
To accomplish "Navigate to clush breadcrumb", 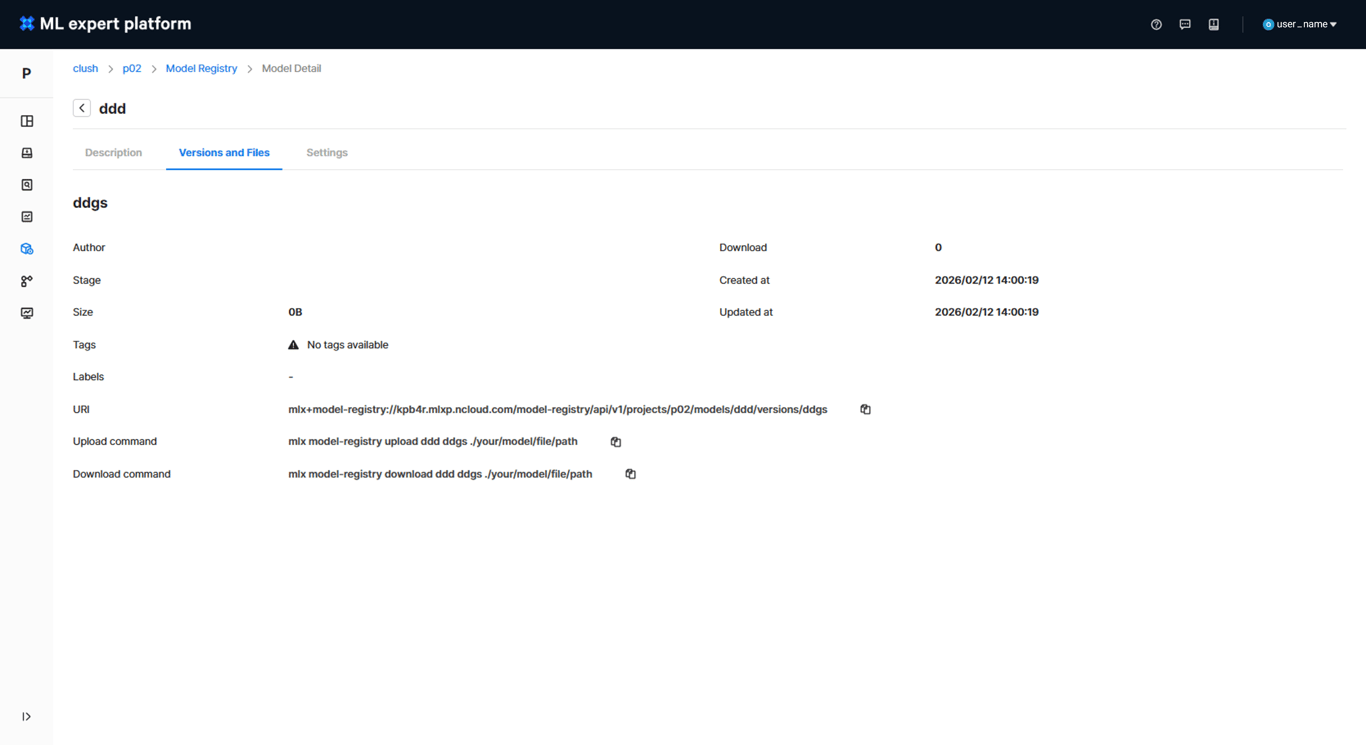I will point(85,69).
